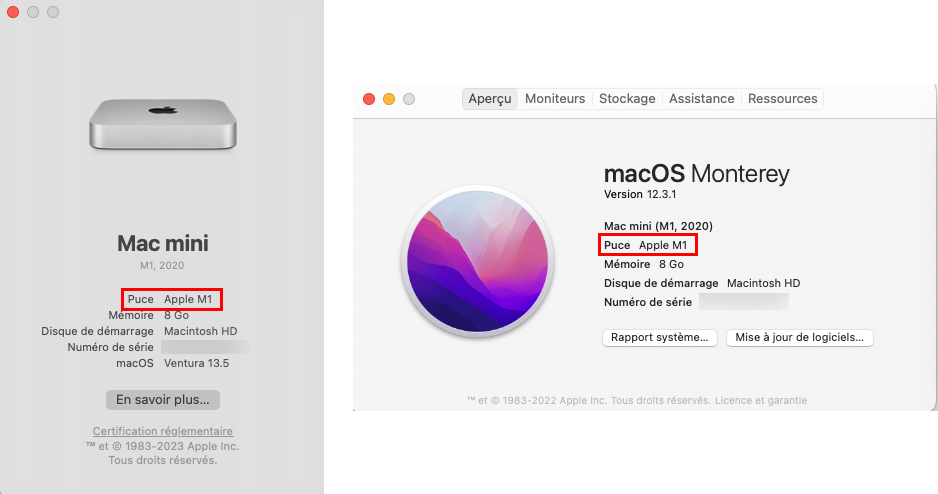Click the greyed minimize button in Ventura window

(x=33, y=12)
